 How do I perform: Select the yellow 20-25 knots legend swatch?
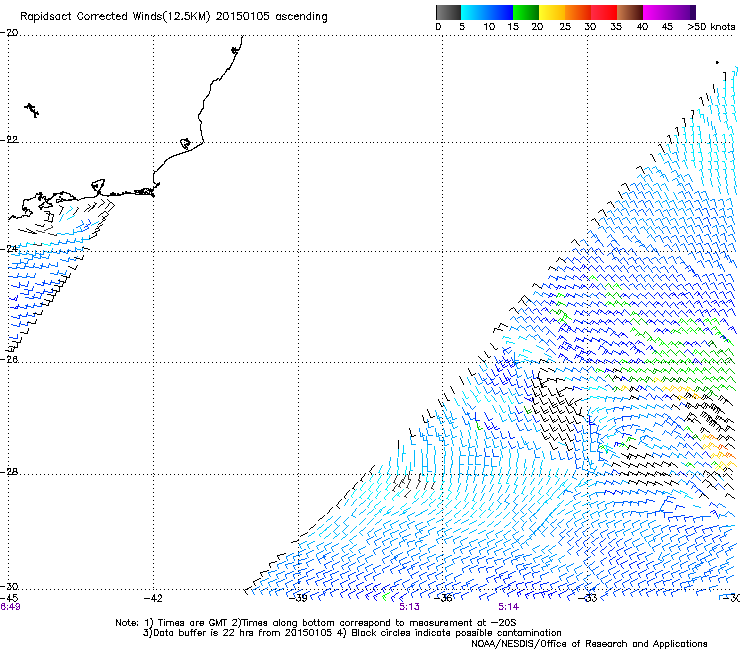(x=552, y=12)
